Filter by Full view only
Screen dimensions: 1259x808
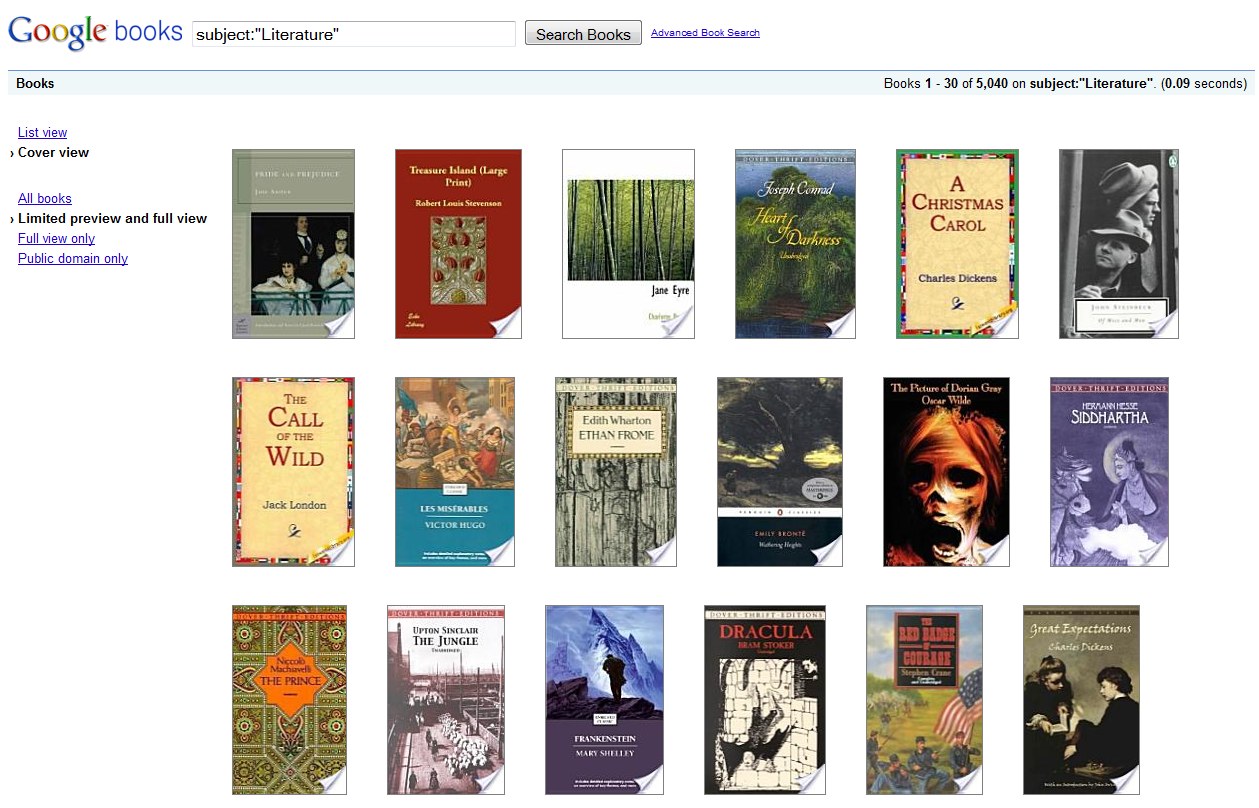pyautogui.click(x=56, y=238)
